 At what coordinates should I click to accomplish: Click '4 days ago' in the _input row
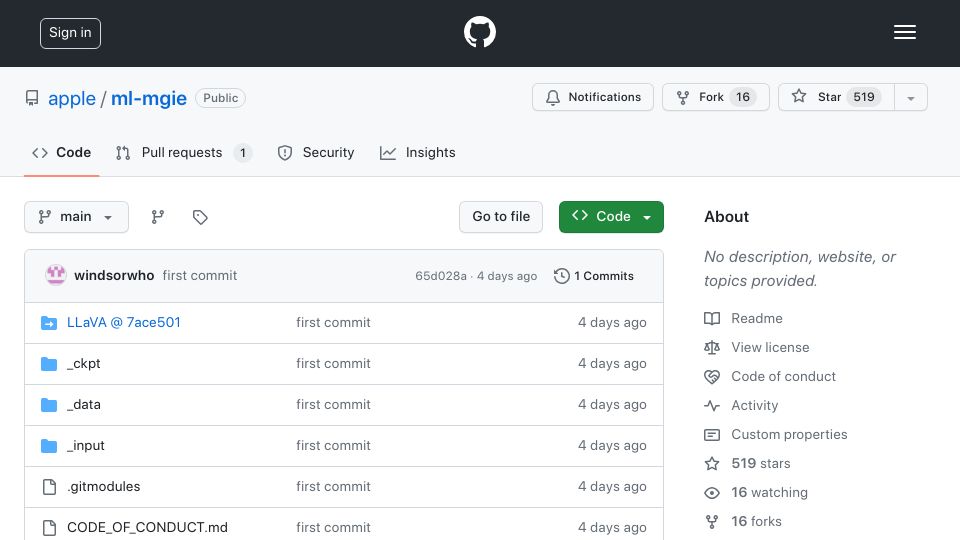click(x=612, y=446)
